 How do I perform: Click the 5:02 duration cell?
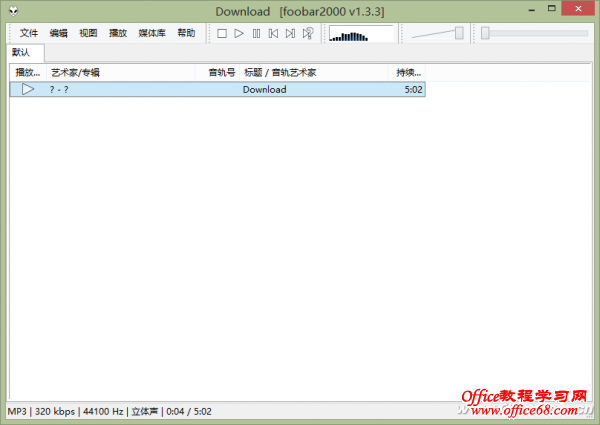click(413, 90)
